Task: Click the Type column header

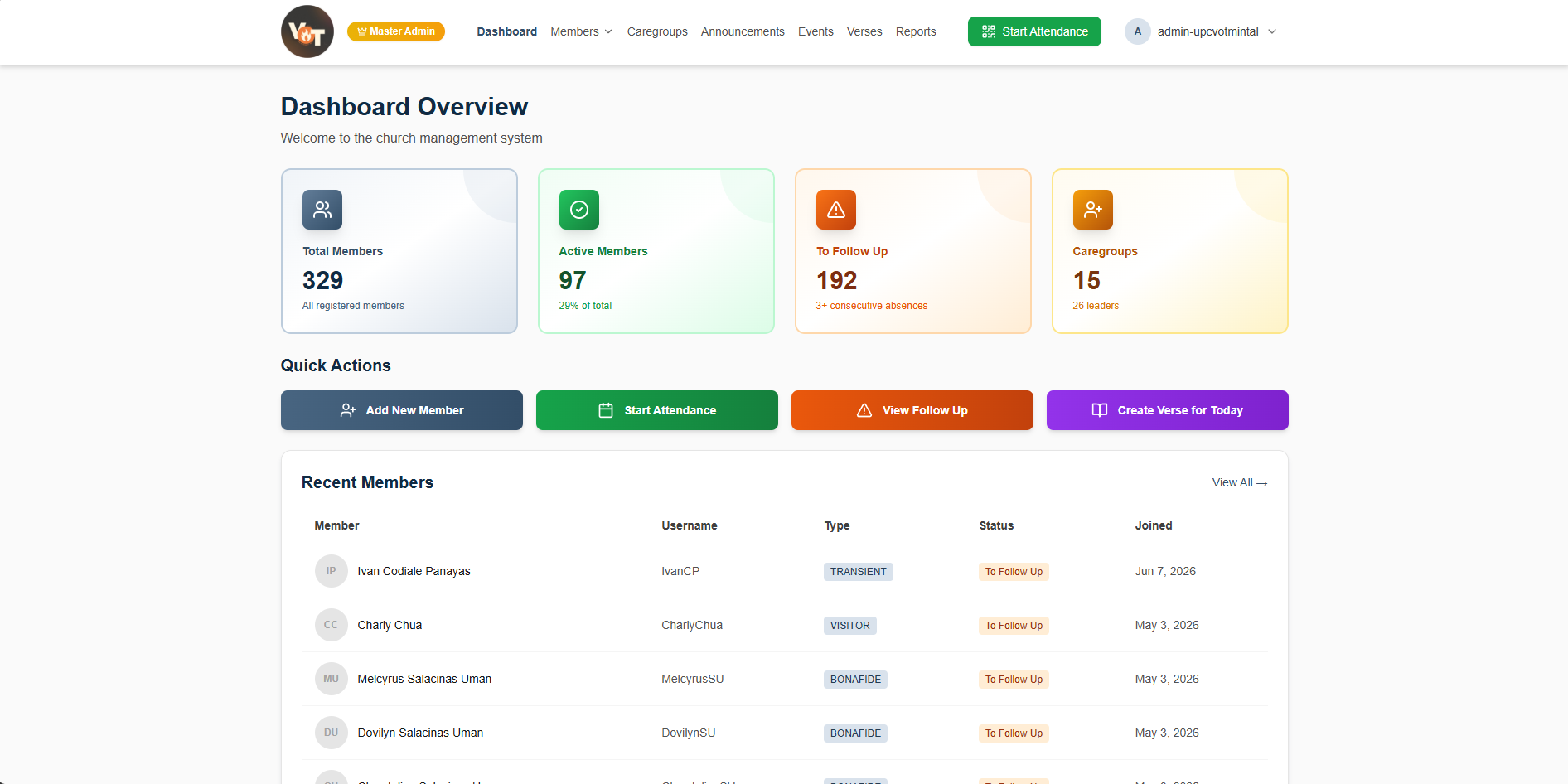Action: click(837, 525)
